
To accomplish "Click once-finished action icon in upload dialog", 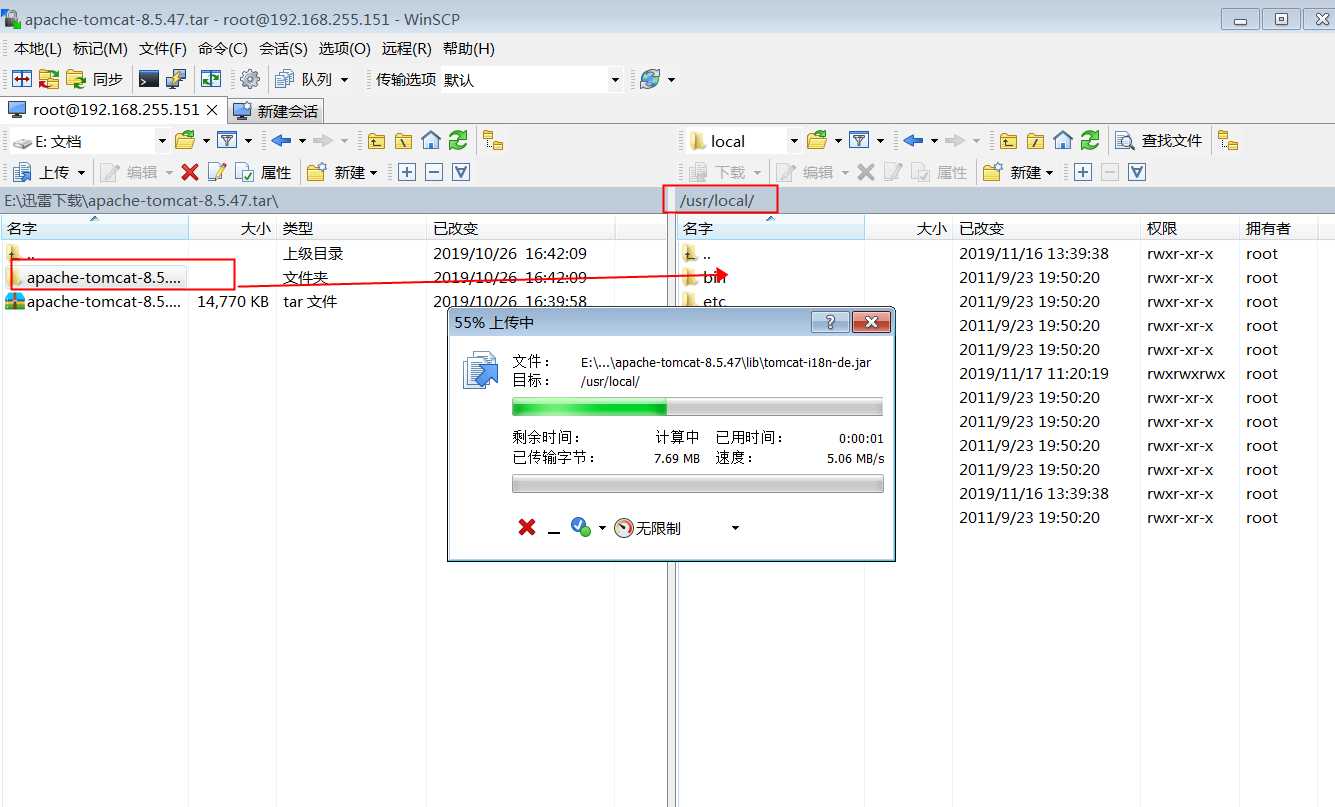I will point(581,527).
